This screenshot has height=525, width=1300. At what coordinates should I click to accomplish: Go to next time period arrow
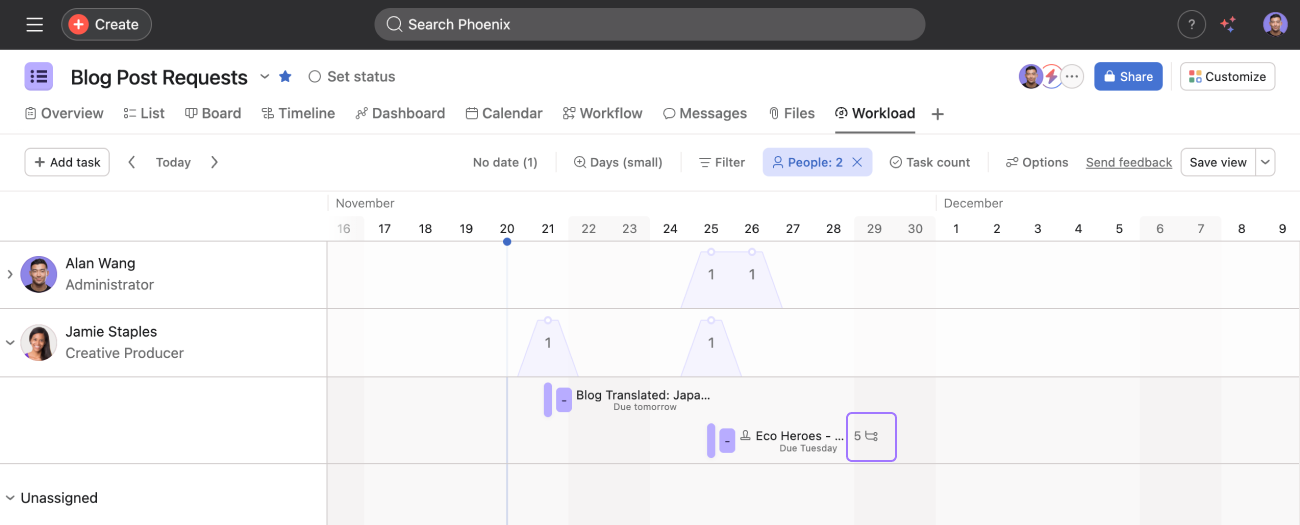(x=214, y=162)
